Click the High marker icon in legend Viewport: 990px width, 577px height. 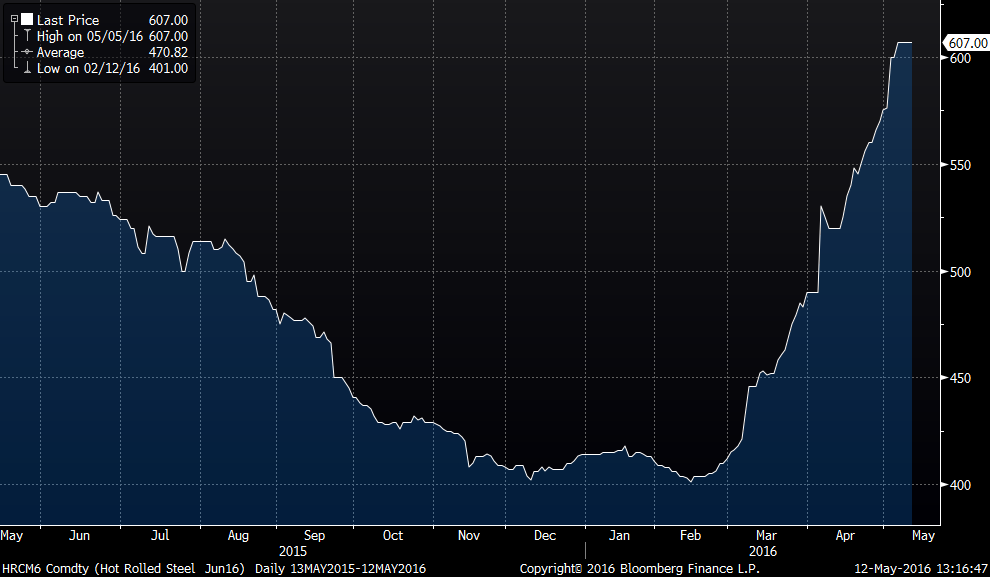26,36
